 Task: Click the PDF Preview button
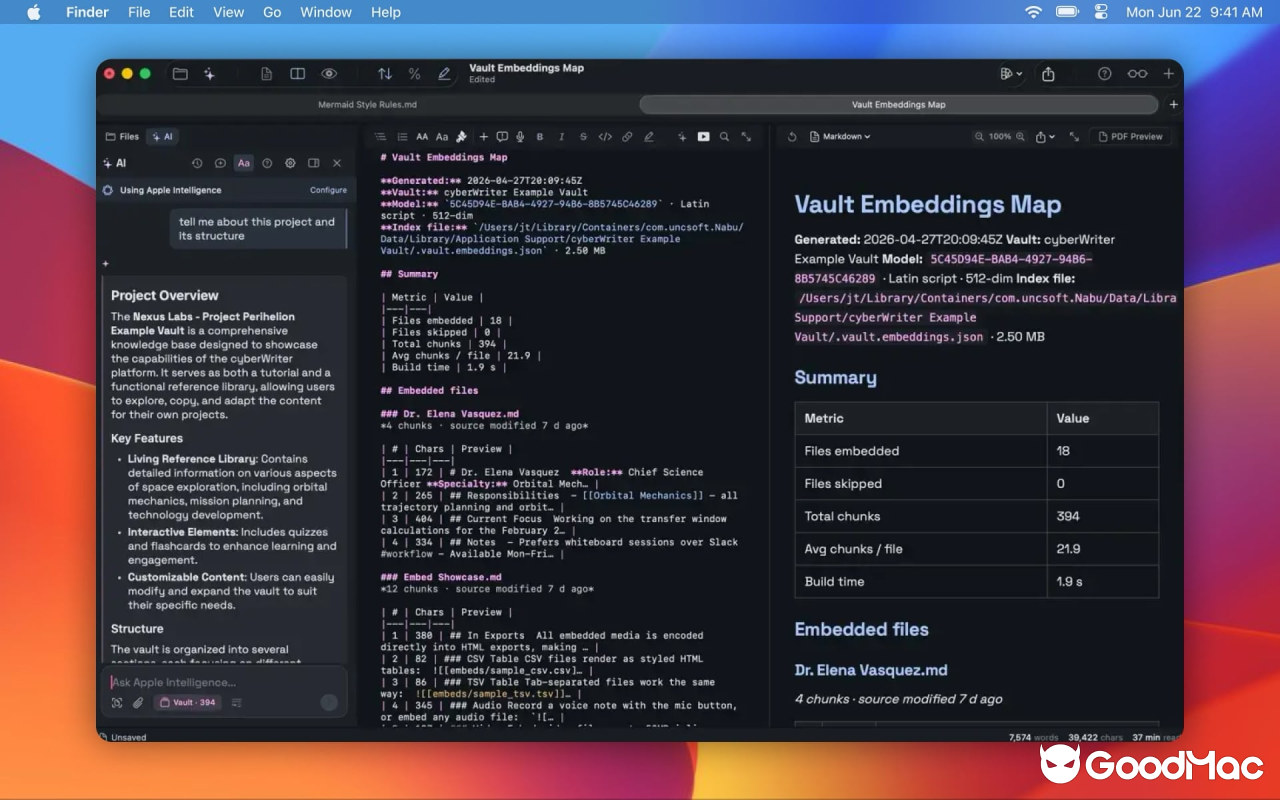pyautogui.click(x=1130, y=137)
